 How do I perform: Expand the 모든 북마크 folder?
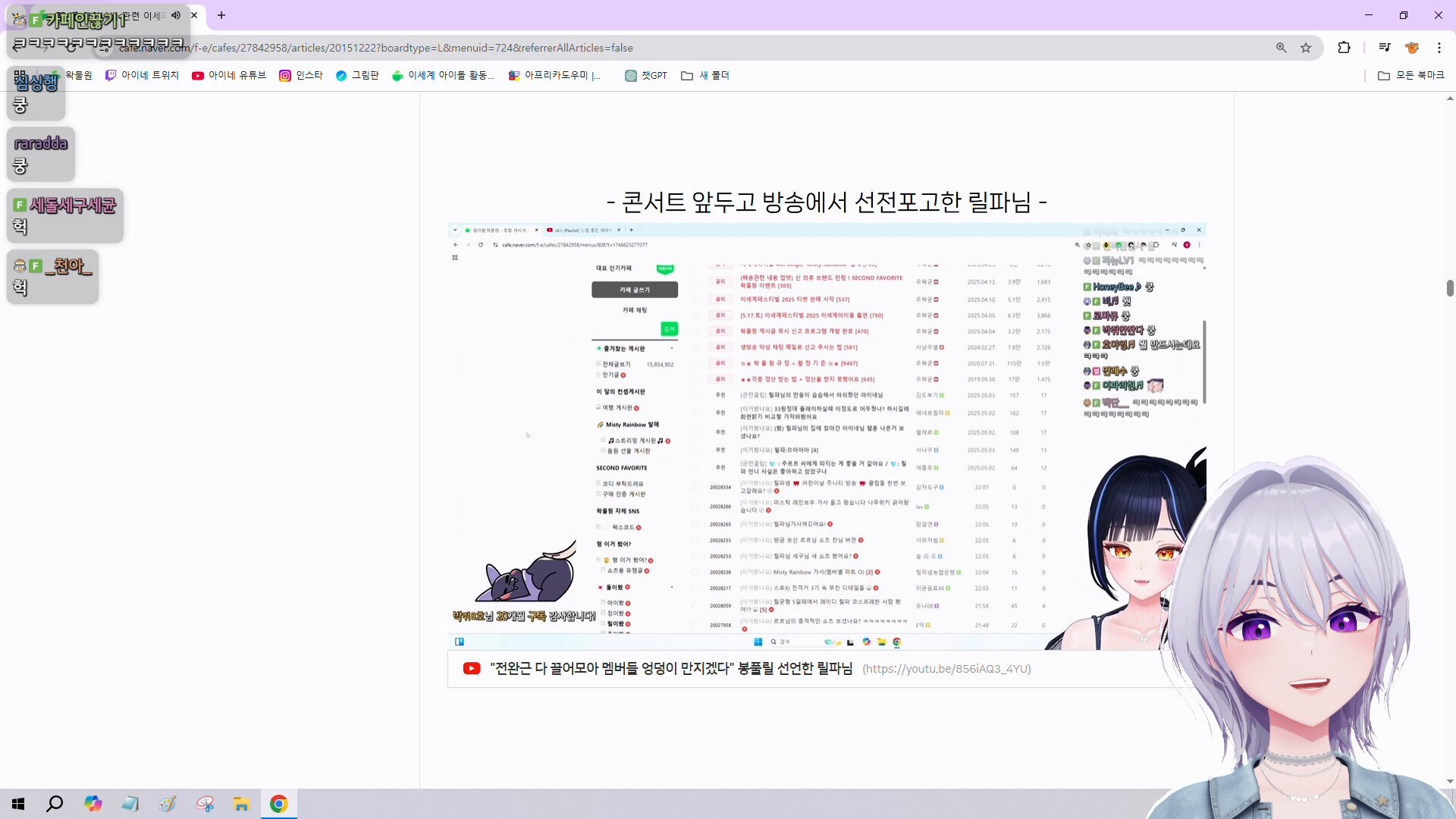pyautogui.click(x=1411, y=75)
